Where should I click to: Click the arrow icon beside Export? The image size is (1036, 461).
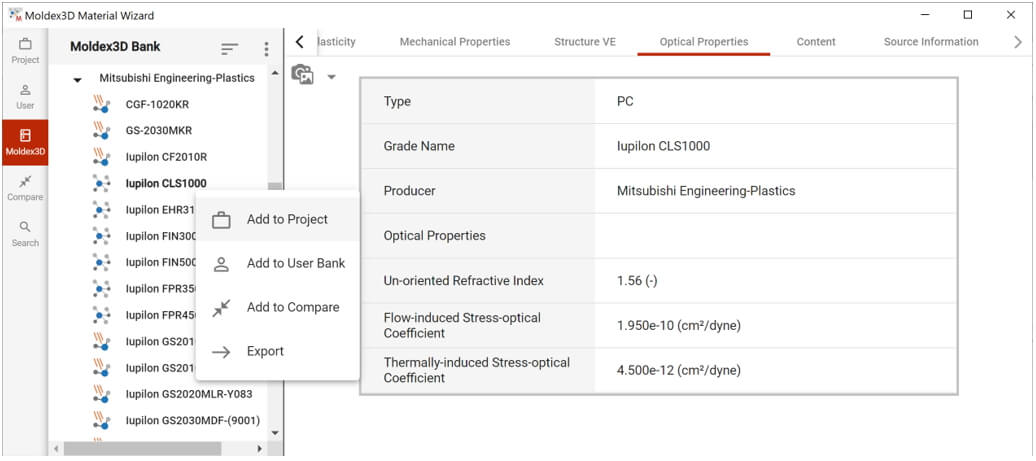coord(221,352)
